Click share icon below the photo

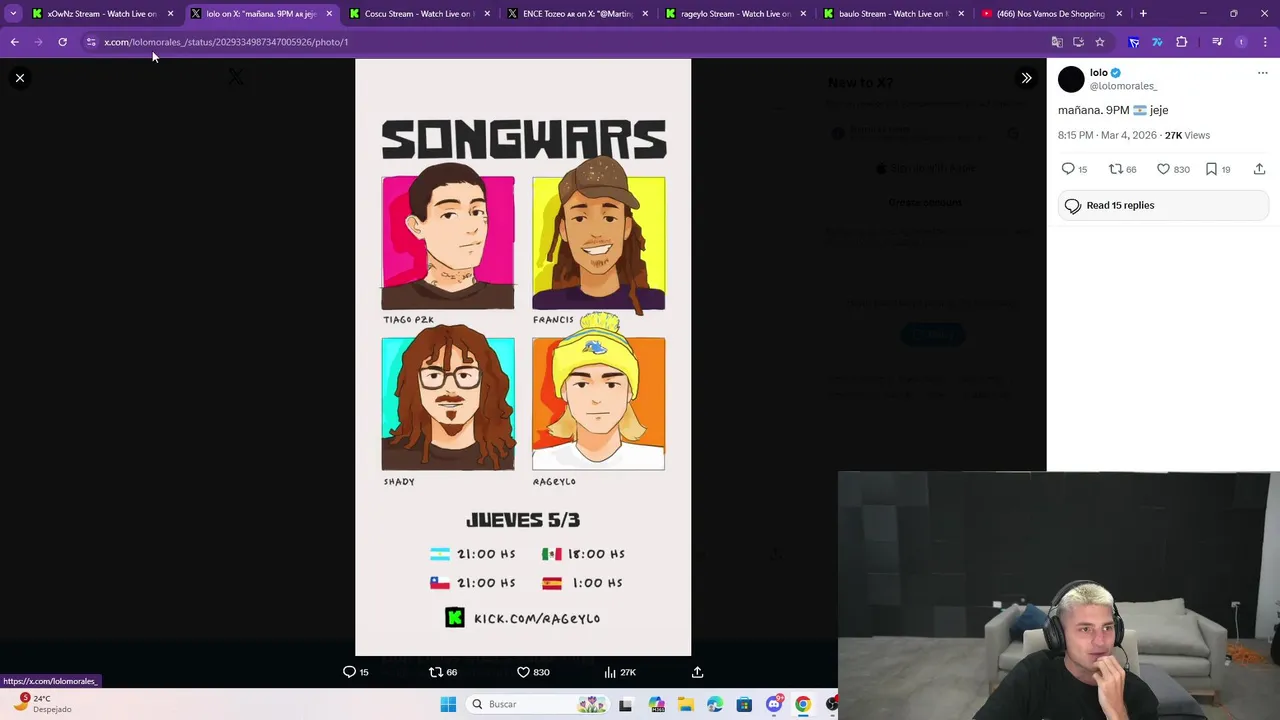click(697, 672)
